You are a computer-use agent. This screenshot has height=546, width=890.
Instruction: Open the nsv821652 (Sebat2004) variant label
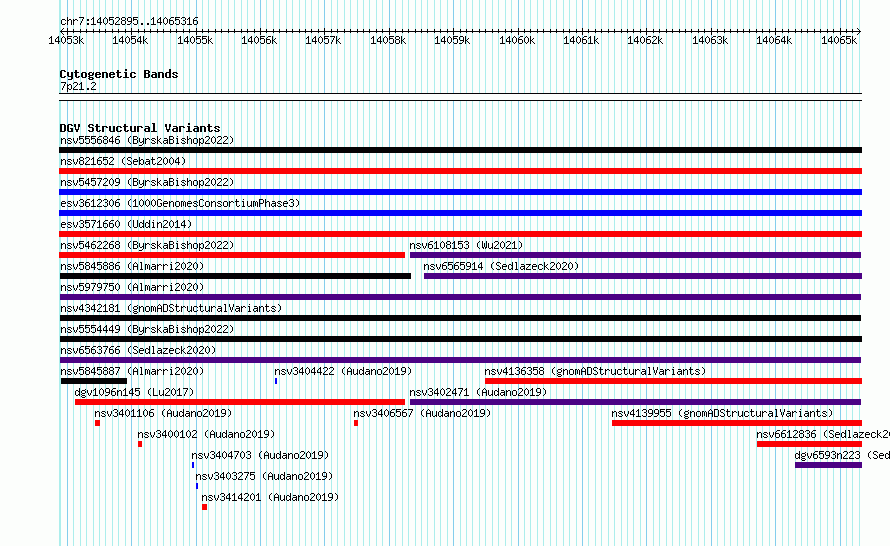(x=123, y=161)
